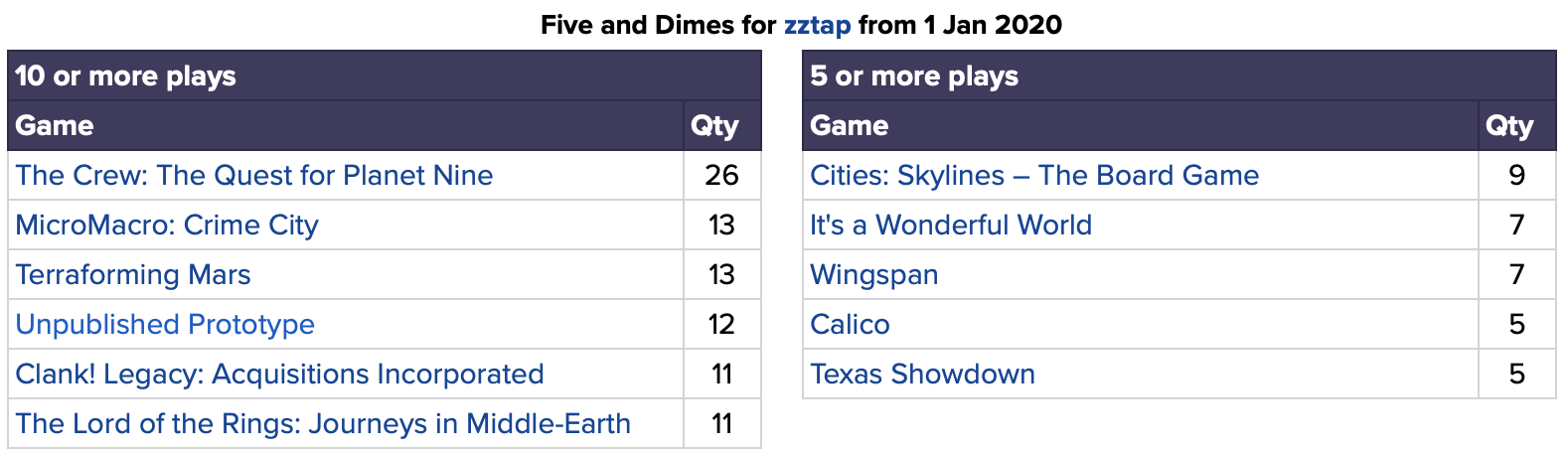Open Clank! Legacy: Acquisitions Incorporated
Screen dimensions: 1568x455
tap(280, 375)
